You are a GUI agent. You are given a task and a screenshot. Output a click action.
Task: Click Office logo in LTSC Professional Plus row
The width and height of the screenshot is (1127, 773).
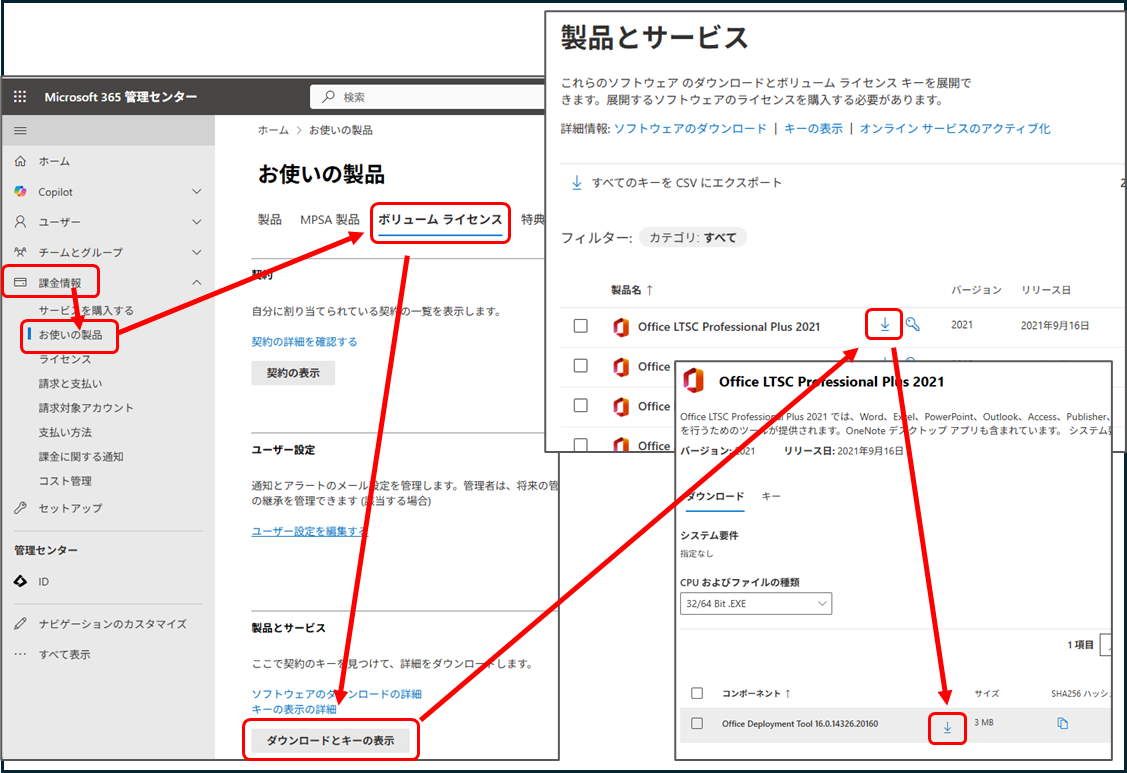point(621,326)
